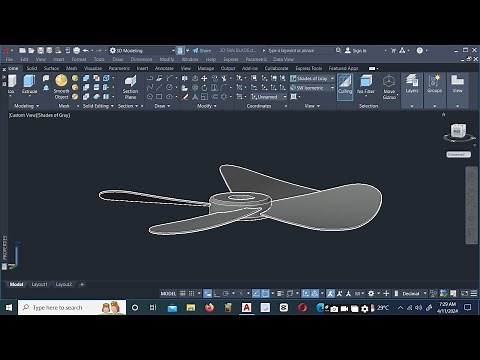Open the Express menu
Viewport: 480px width, 360px height.
(231, 59)
